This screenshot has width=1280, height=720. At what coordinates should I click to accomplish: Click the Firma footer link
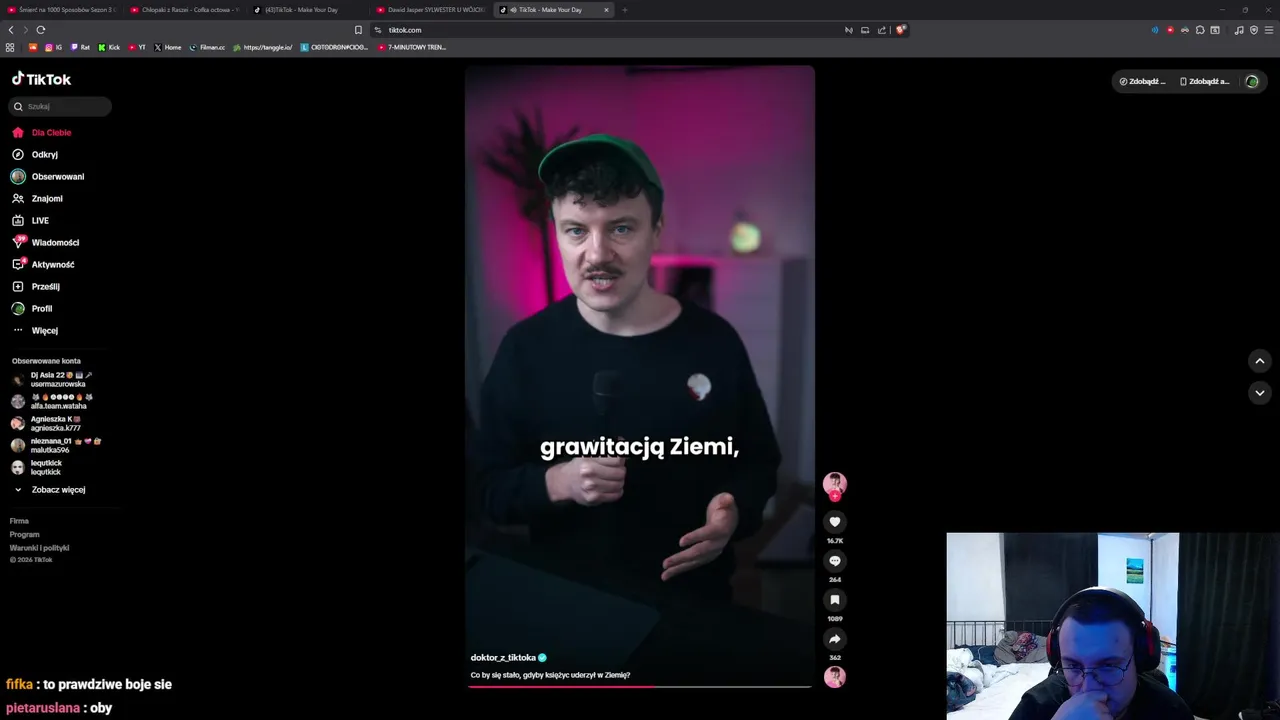(x=19, y=521)
